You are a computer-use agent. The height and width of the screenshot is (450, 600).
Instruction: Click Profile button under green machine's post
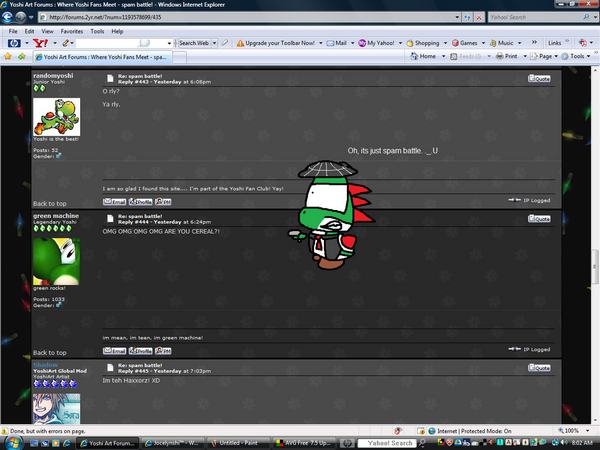pos(140,351)
